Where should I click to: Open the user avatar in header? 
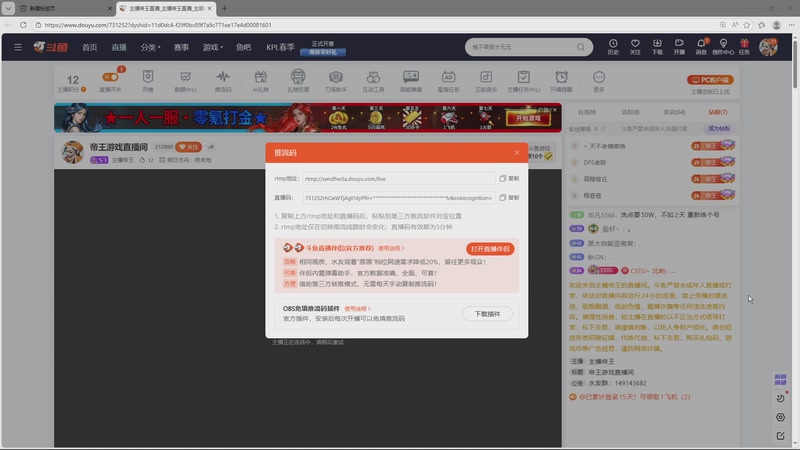768,47
